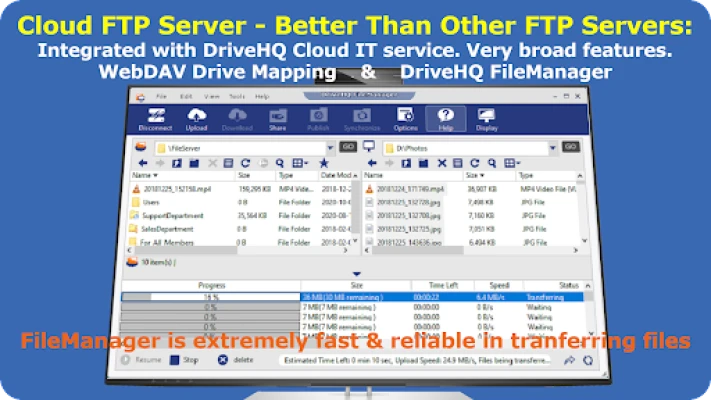This screenshot has width=711, height=400.
Task: Open the D:\Photos path dropdown
Action: pos(552,148)
